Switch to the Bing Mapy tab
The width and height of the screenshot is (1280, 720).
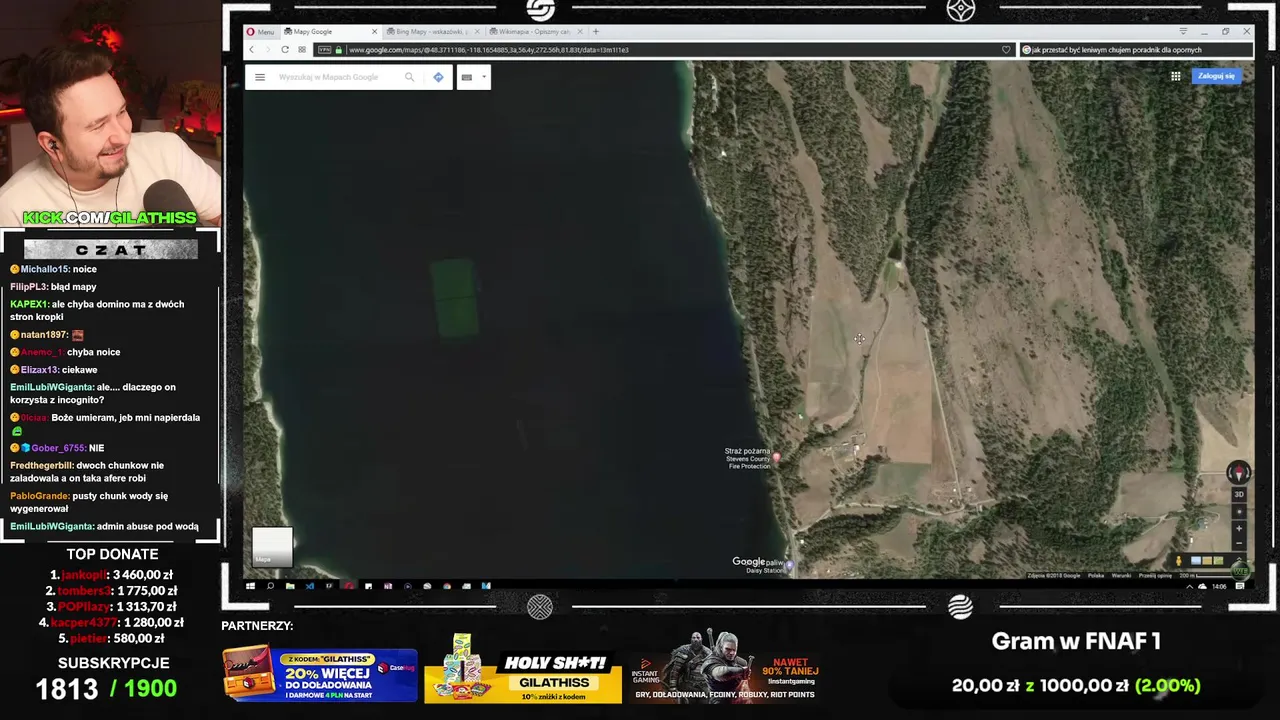coord(432,32)
